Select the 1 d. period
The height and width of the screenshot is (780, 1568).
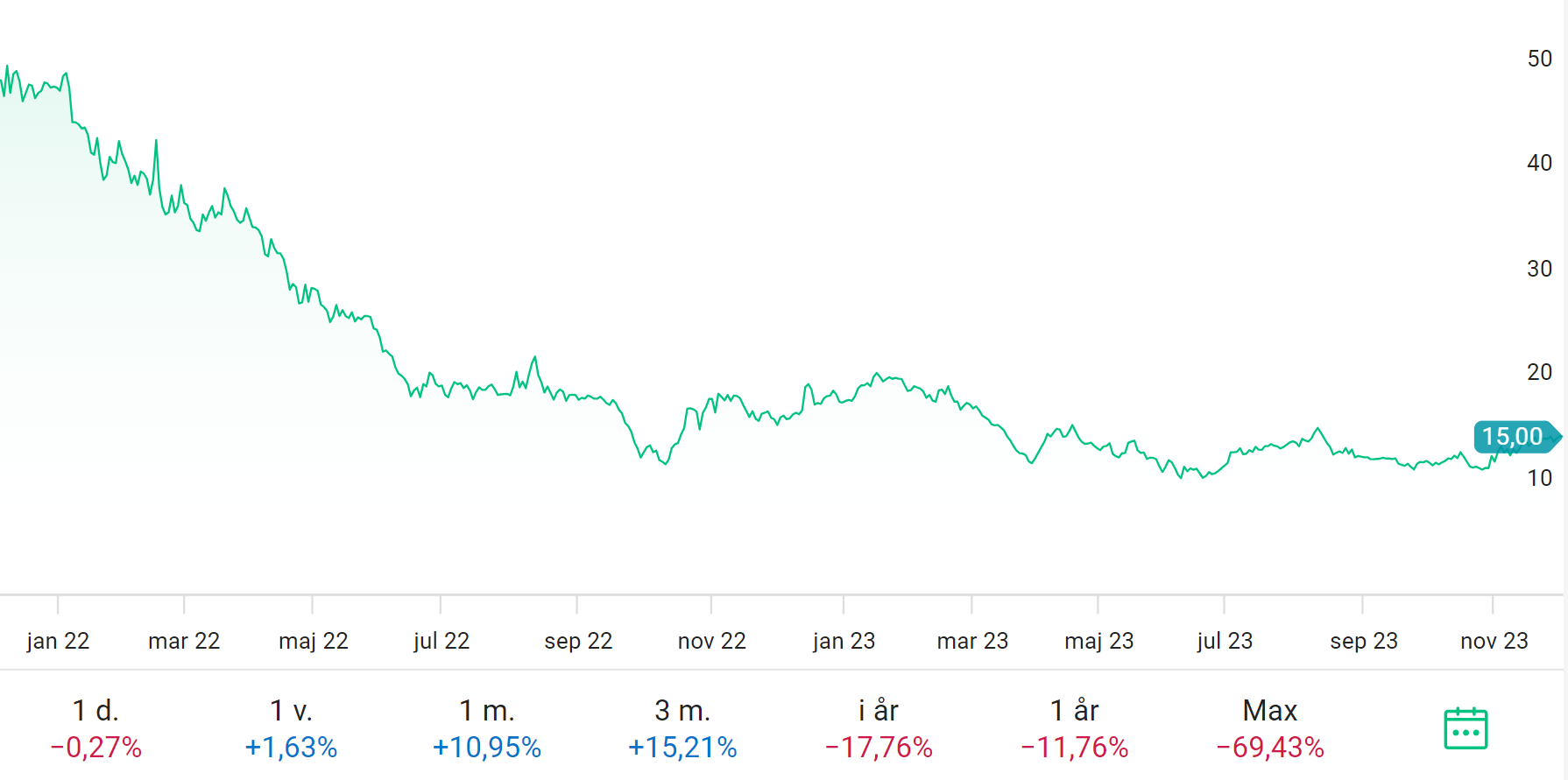coord(95,728)
